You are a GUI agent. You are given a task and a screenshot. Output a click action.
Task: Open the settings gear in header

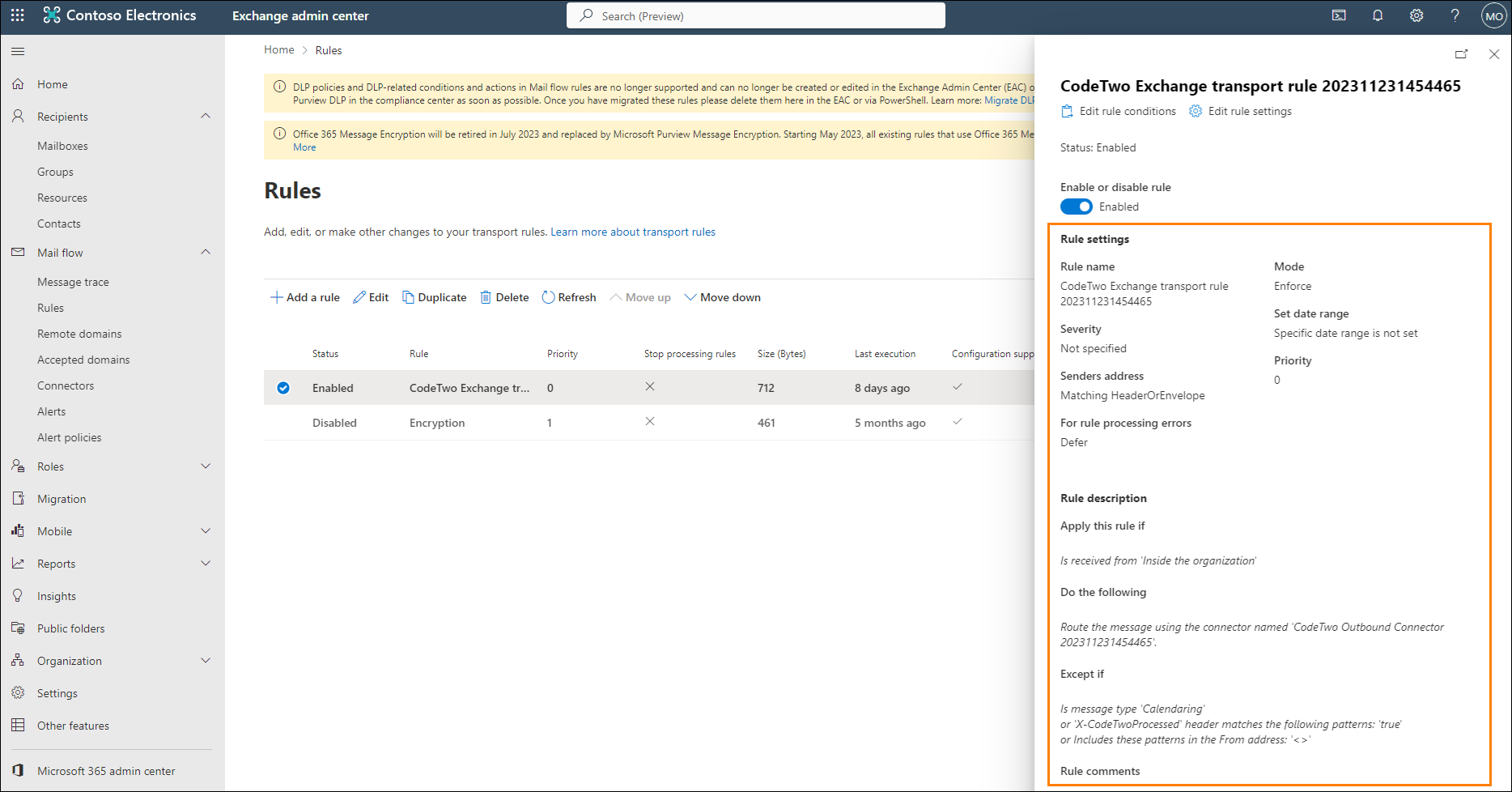pyautogui.click(x=1416, y=15)
